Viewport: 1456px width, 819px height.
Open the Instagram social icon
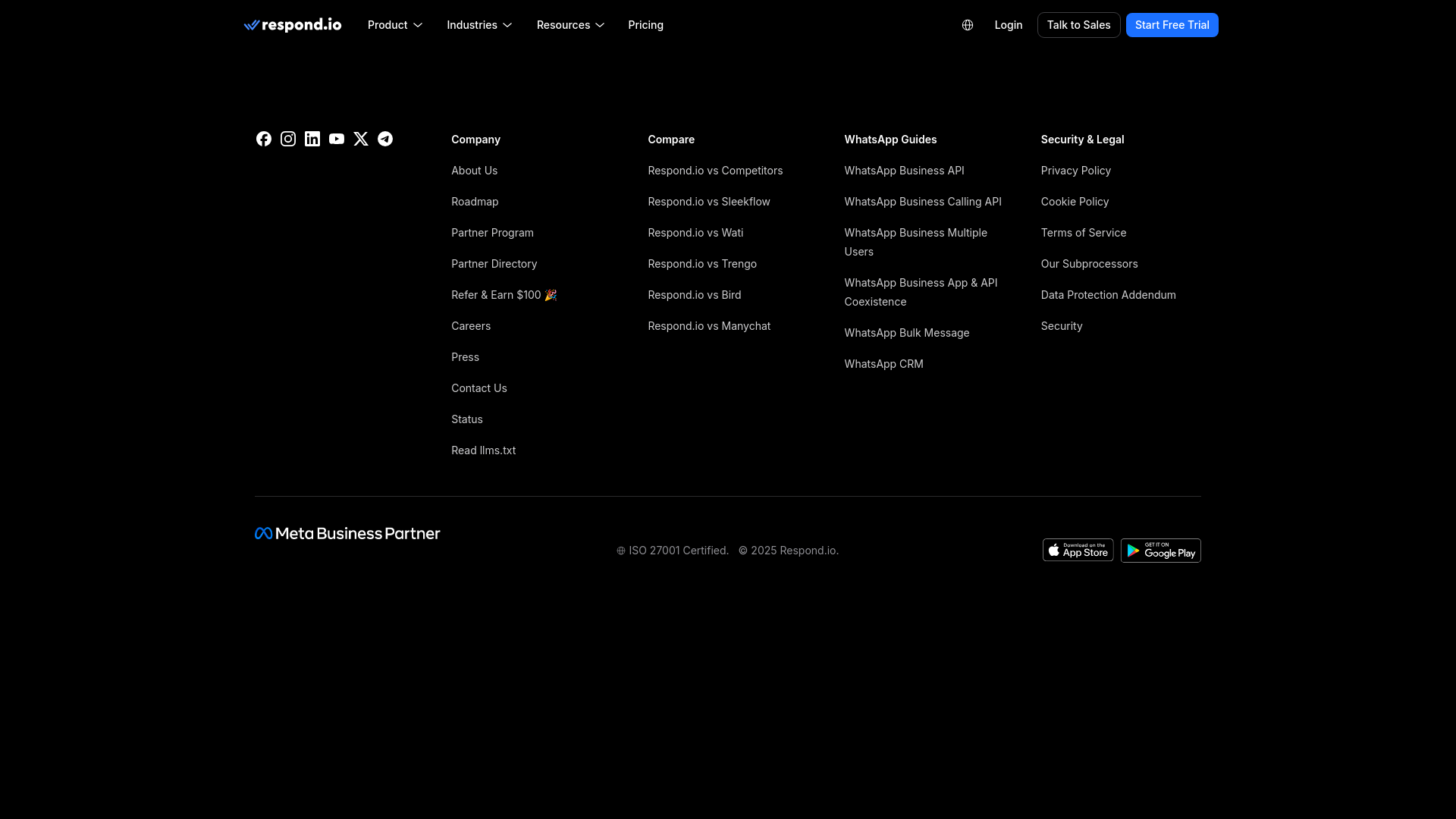pyautogui.click(x=288, y=139)
